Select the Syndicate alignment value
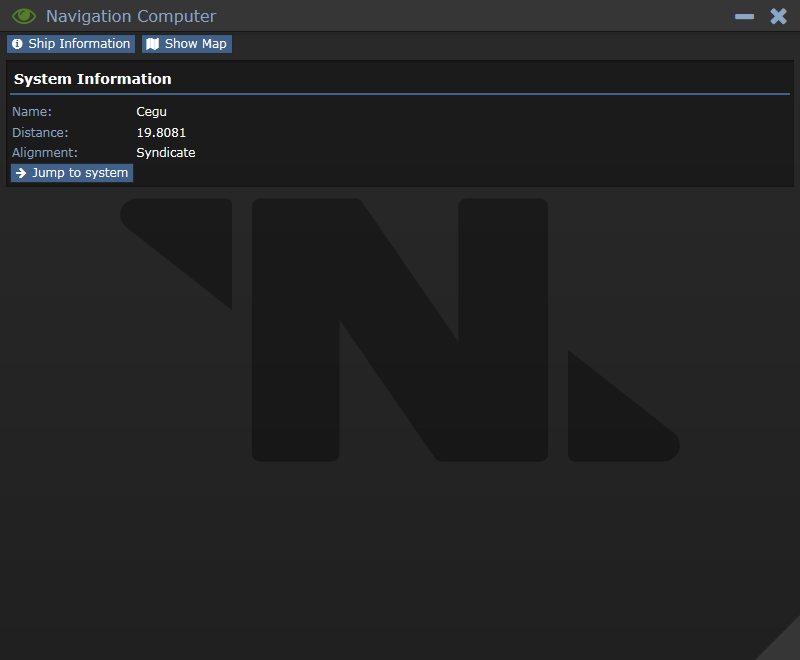The image size is (800, 660). tap(166, 153)
